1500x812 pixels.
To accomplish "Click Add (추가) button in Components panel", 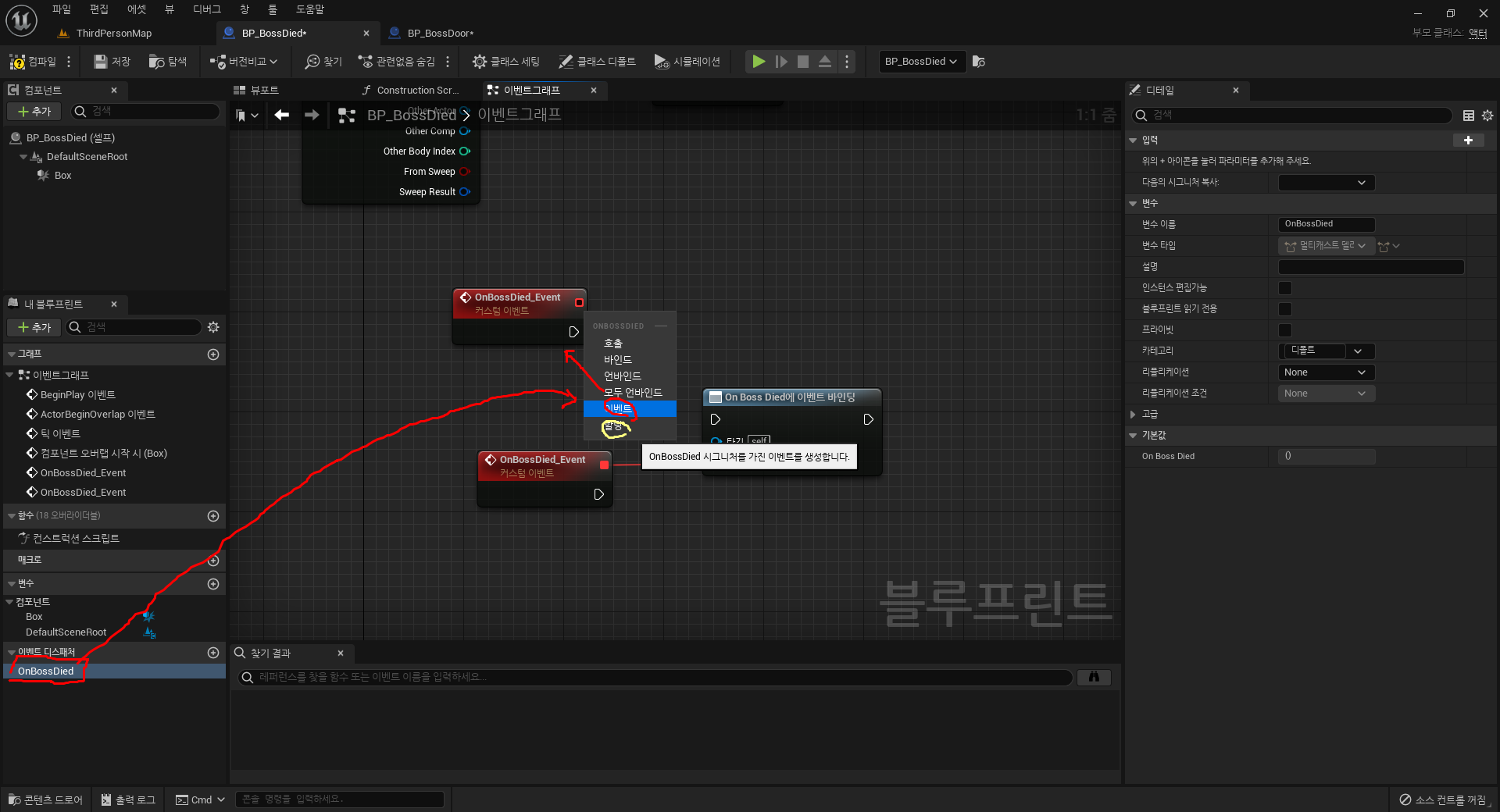I will [x=34, y=112].
